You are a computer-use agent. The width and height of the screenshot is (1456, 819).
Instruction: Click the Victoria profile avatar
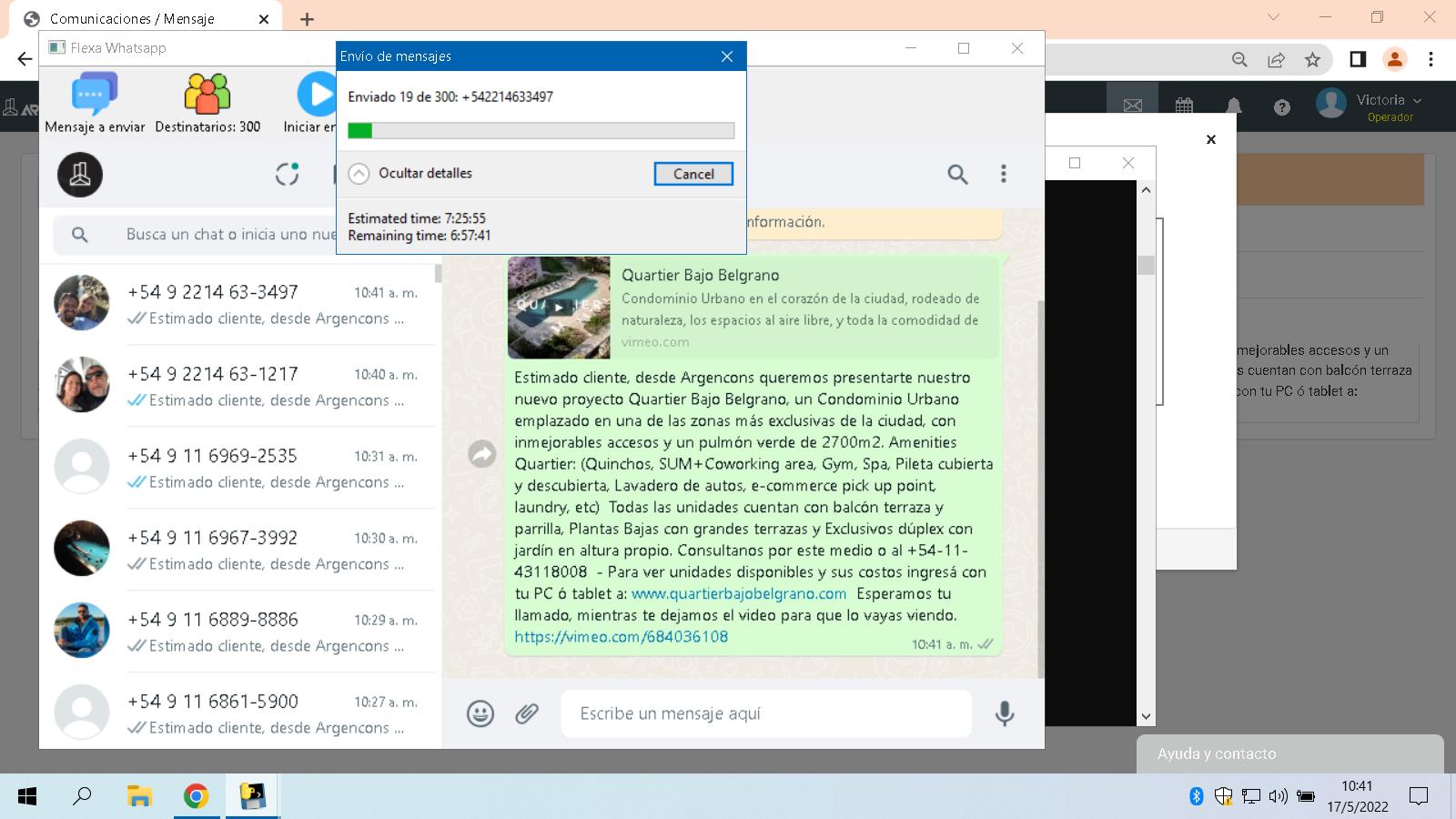click(x=1331, y=104)
